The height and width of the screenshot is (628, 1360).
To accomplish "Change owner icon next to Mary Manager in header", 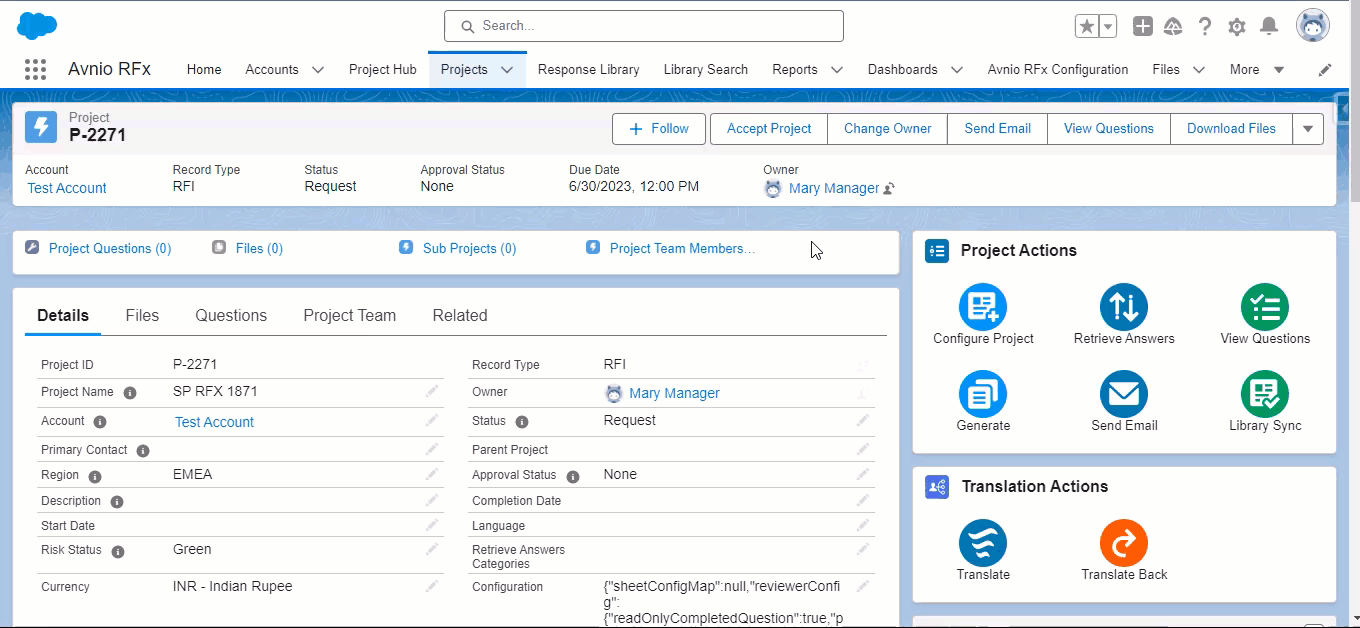I will (x=889, y=188).
